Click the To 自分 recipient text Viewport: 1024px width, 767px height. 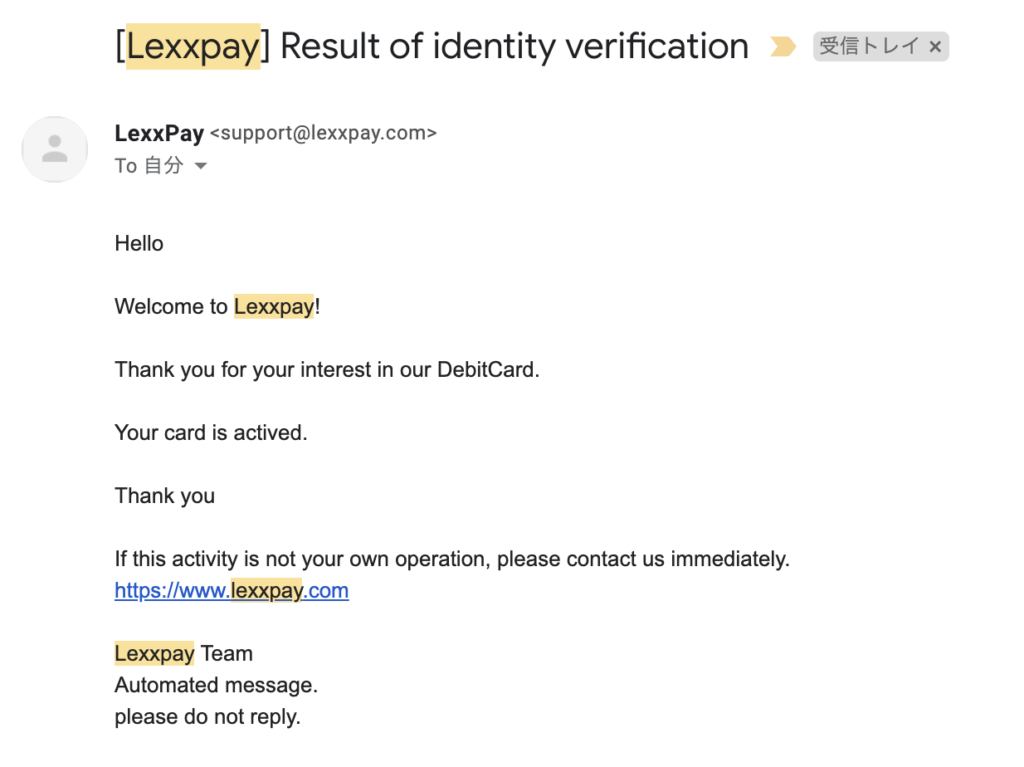[x=149, y=165]
